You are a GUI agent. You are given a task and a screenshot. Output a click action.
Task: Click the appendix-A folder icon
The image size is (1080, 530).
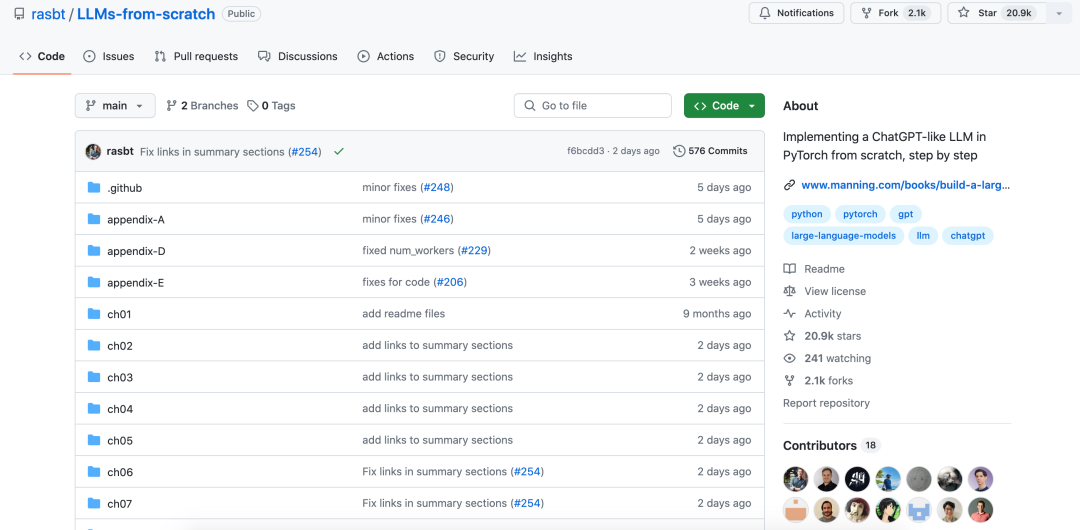point(94,219)
